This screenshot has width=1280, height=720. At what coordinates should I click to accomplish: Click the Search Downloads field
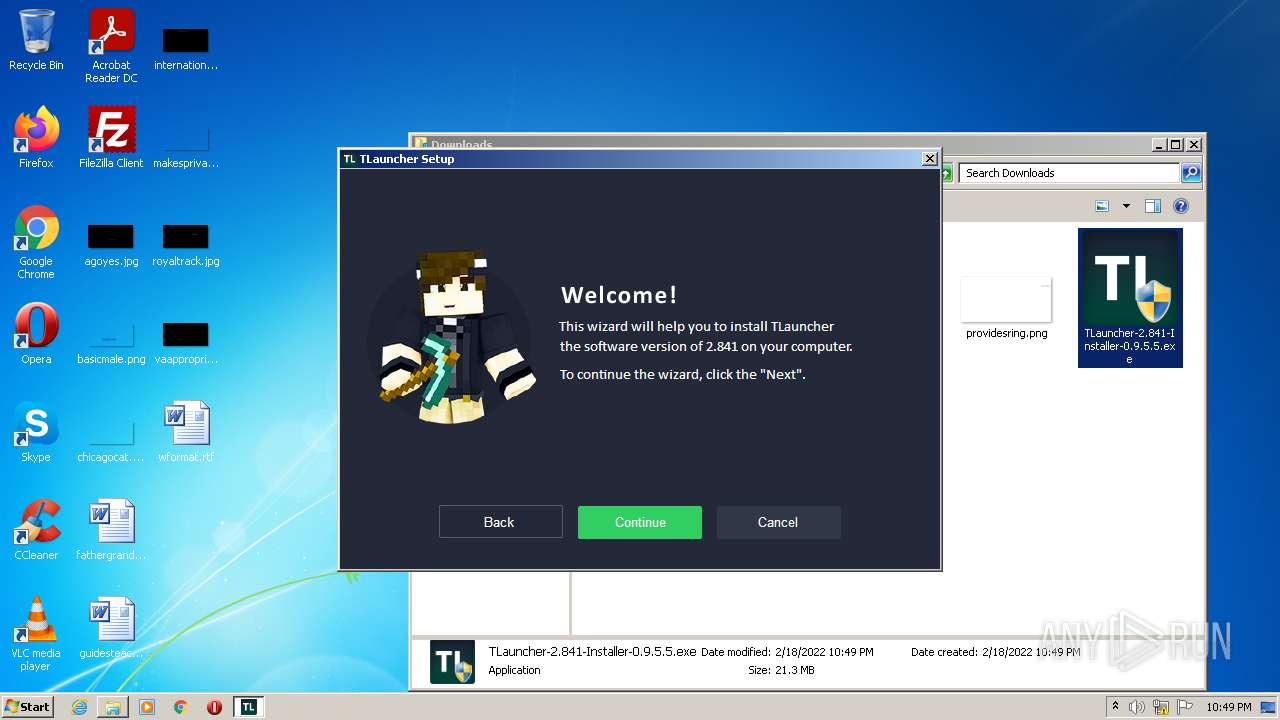pyautogui.click(x=1069, y=173)
